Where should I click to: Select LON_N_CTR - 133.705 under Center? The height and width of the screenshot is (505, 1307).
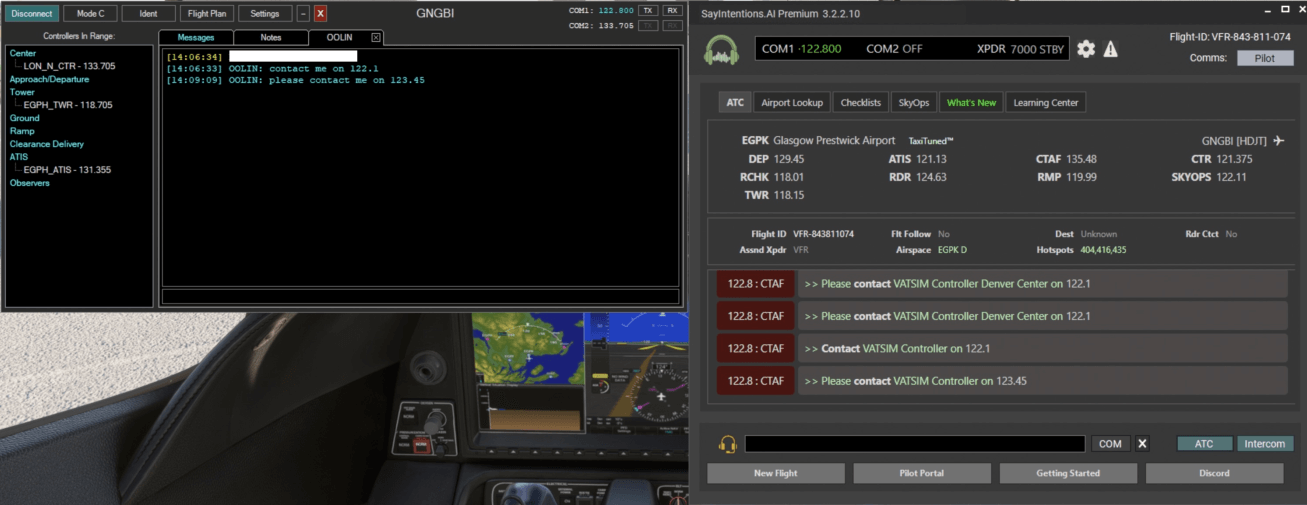(69, 66)
